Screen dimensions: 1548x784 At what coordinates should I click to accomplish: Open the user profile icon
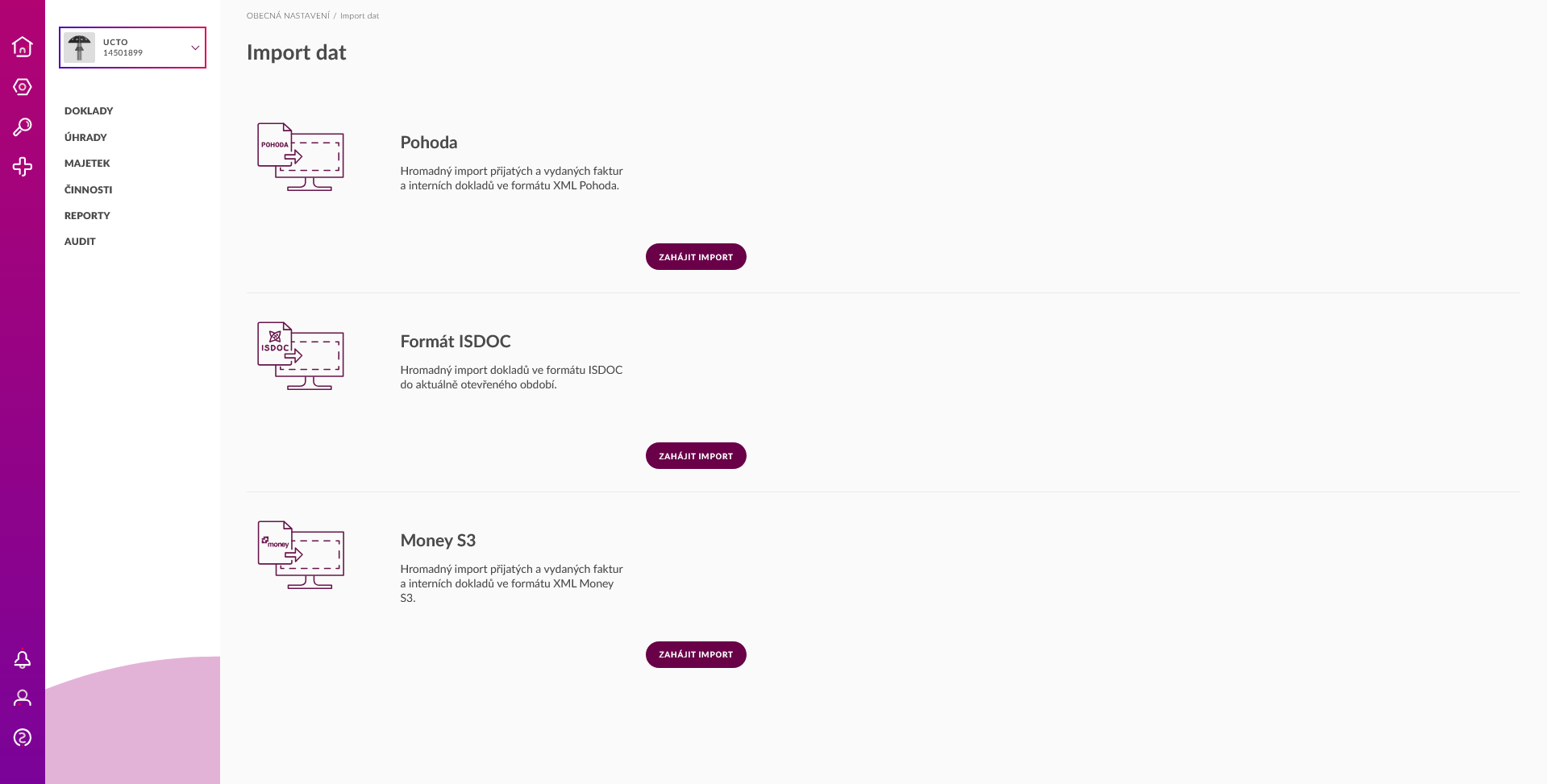coord(23,698)
